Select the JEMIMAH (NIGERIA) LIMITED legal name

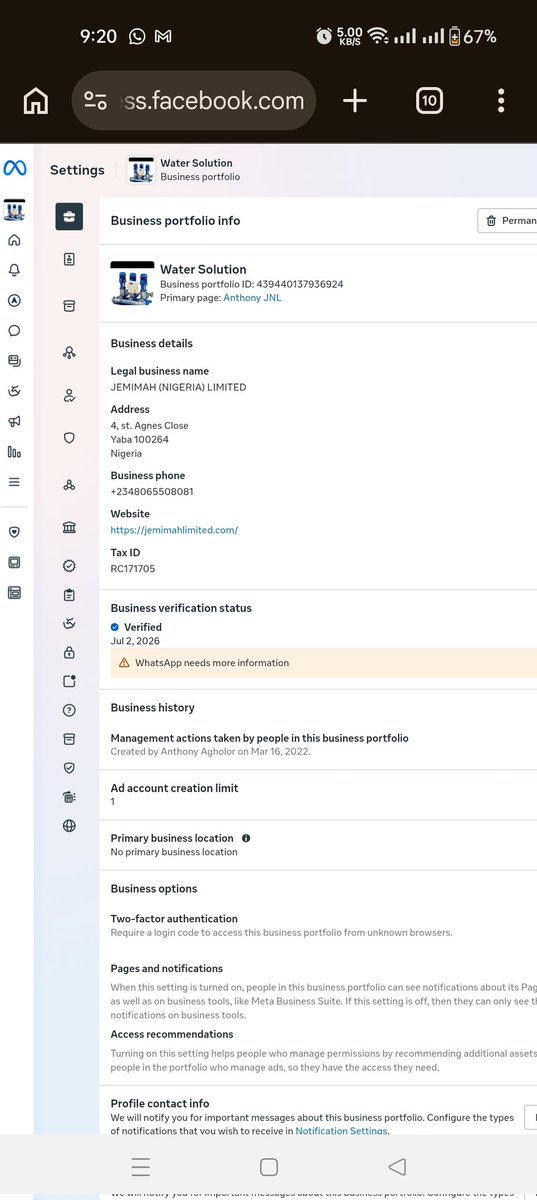tap(178, 387)
